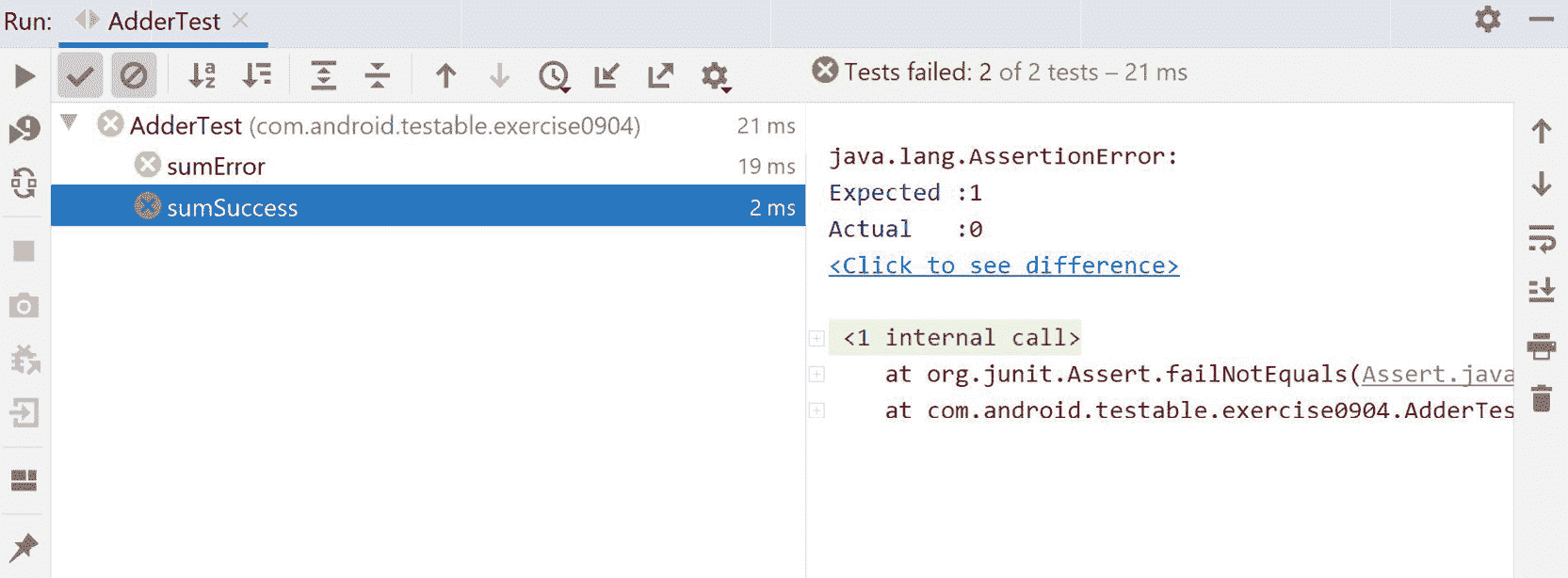Click the 'Expected :1' line
This screenshot has width=1568, height=578.
pyautogui.click(x=906, y=193)
